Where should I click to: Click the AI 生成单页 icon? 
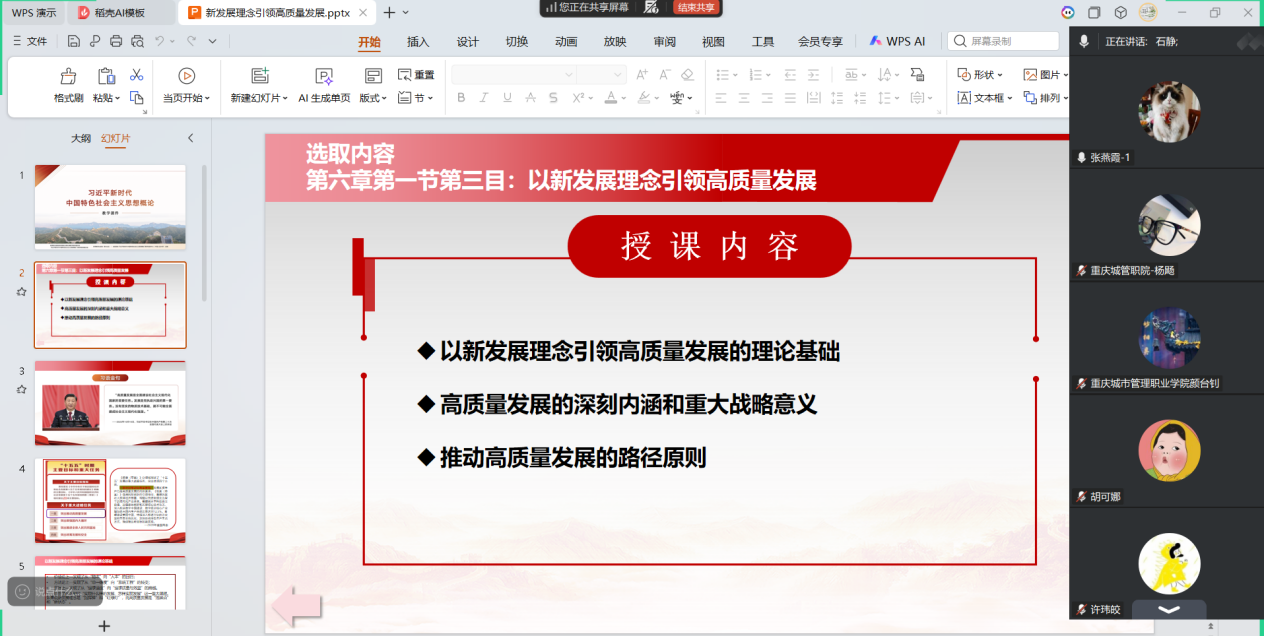pos(323,77)
